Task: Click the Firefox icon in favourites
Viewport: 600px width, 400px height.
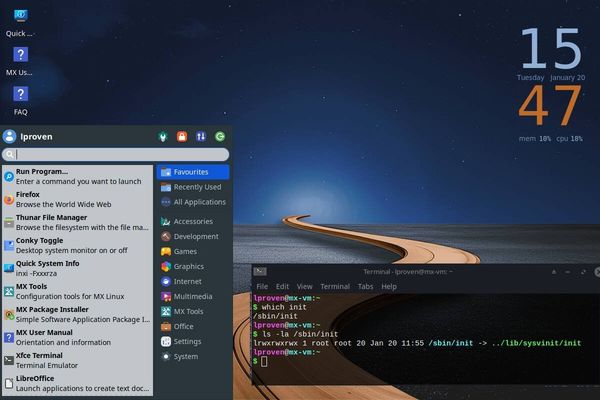Action: coord(9,199)
